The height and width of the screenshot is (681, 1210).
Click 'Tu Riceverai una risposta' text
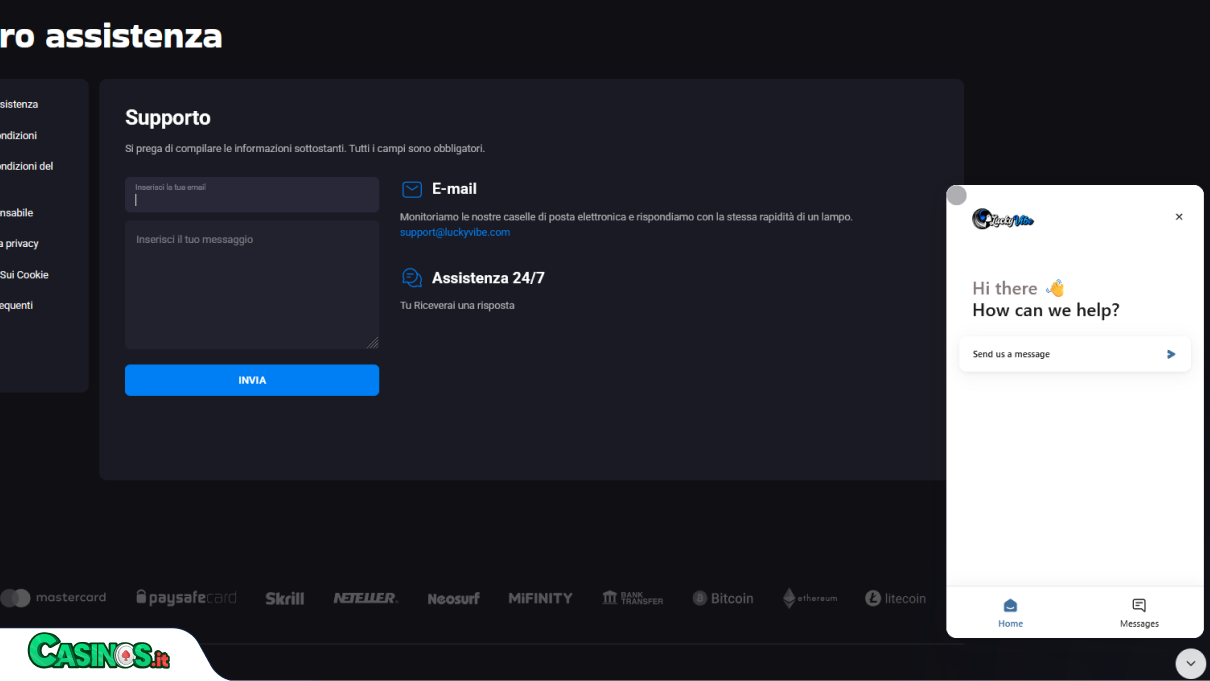point(457,305)
